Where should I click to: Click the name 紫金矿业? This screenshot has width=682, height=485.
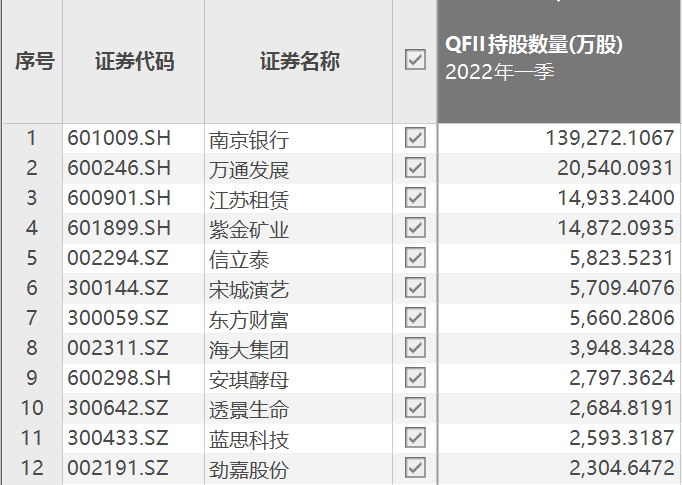(x=249, y=230)
